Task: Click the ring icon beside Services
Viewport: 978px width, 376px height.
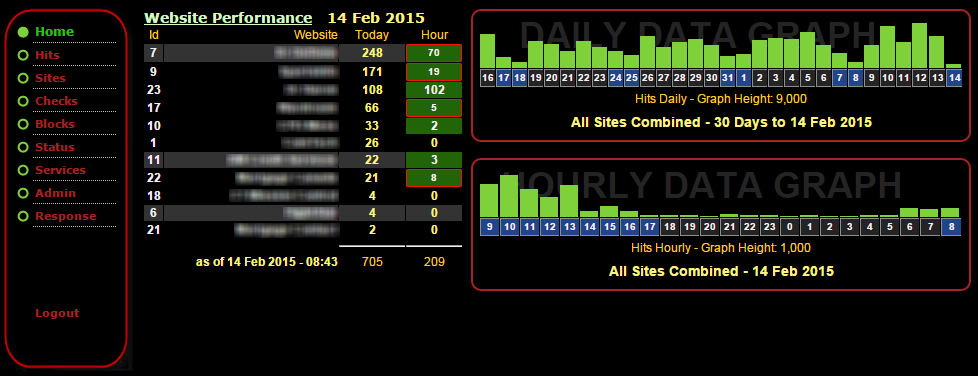Action: point(23,170)
